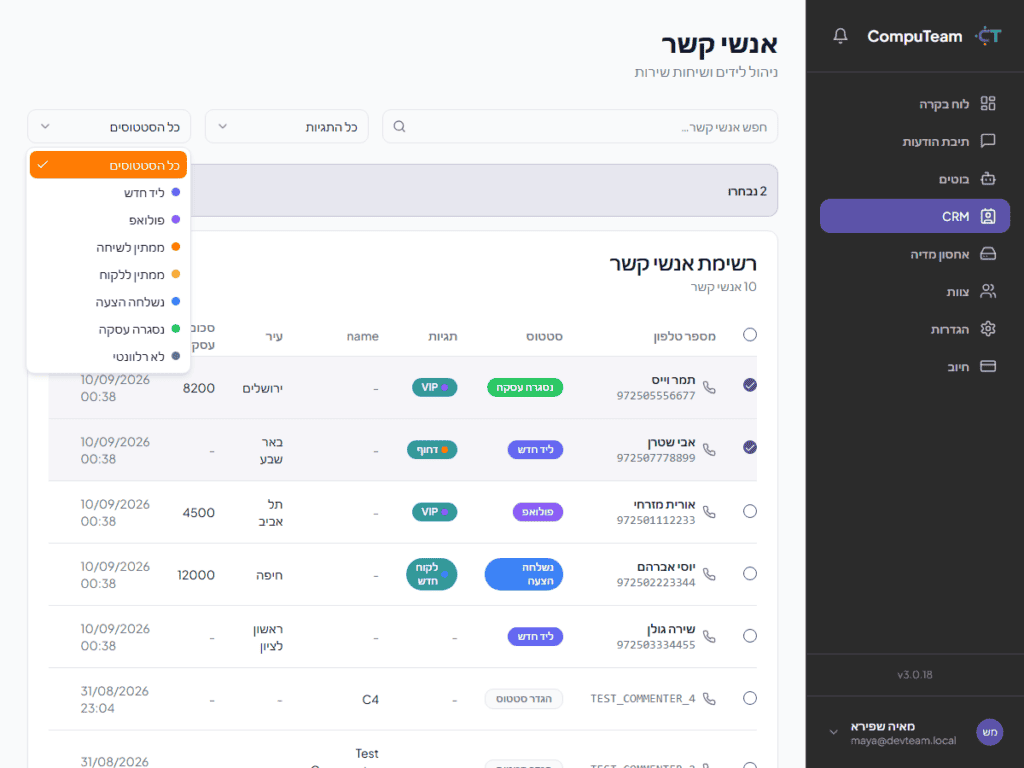Choose נסגרה עסקה status filter option

[x=108, y=330]
